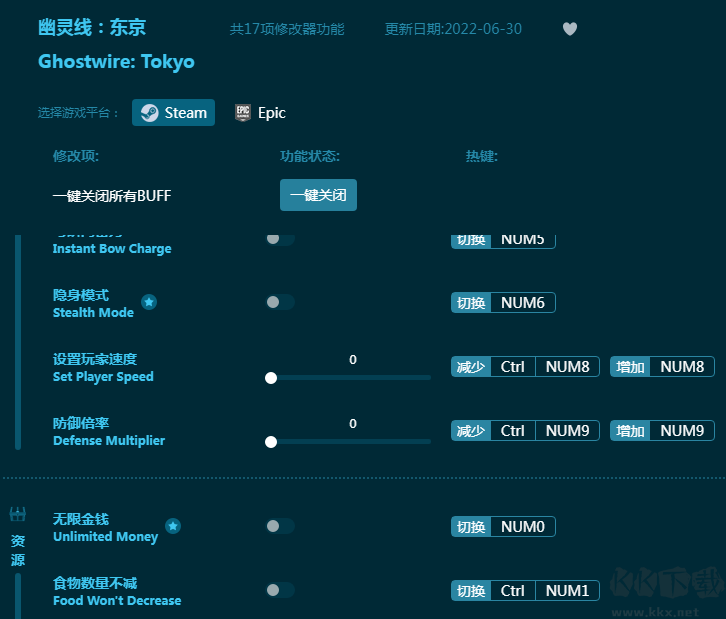Click 减少 button for Defense Multiplier

(x=471, y=431)
